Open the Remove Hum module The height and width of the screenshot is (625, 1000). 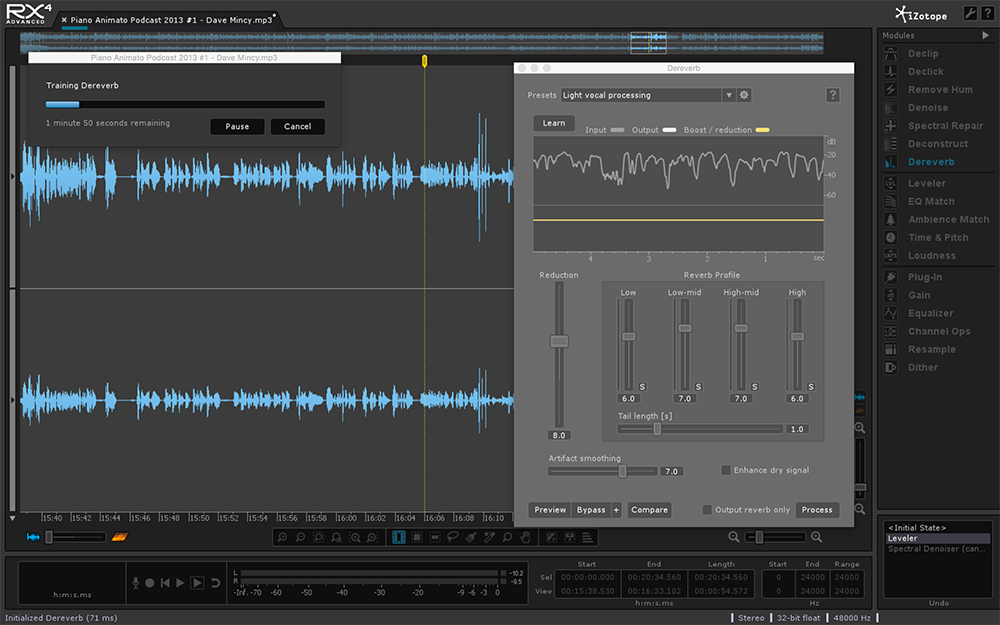point(940,90)
